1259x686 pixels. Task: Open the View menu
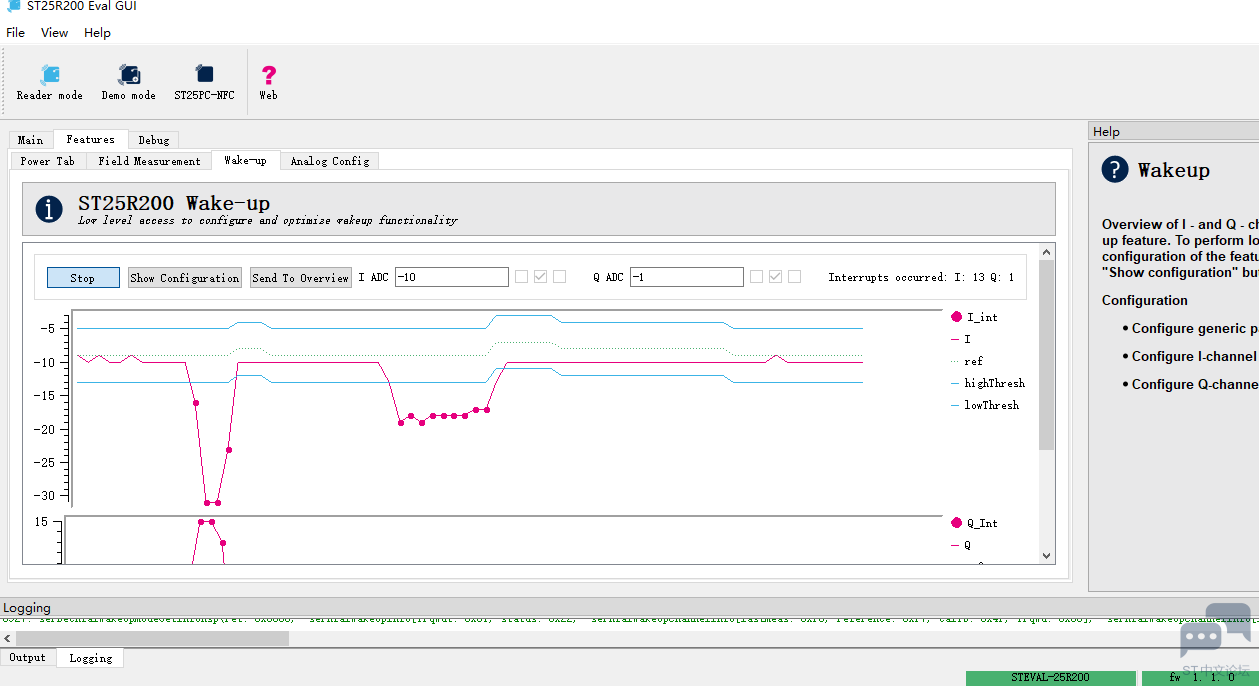[55, 33]
